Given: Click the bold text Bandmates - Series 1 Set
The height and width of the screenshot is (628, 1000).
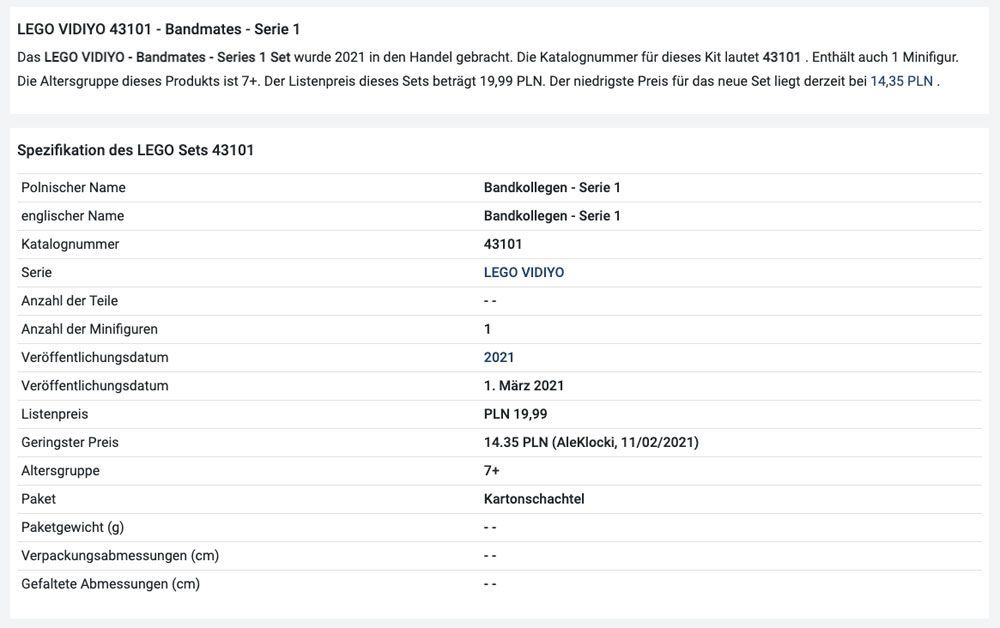Looking at the screenshot, I should point(208,57).
